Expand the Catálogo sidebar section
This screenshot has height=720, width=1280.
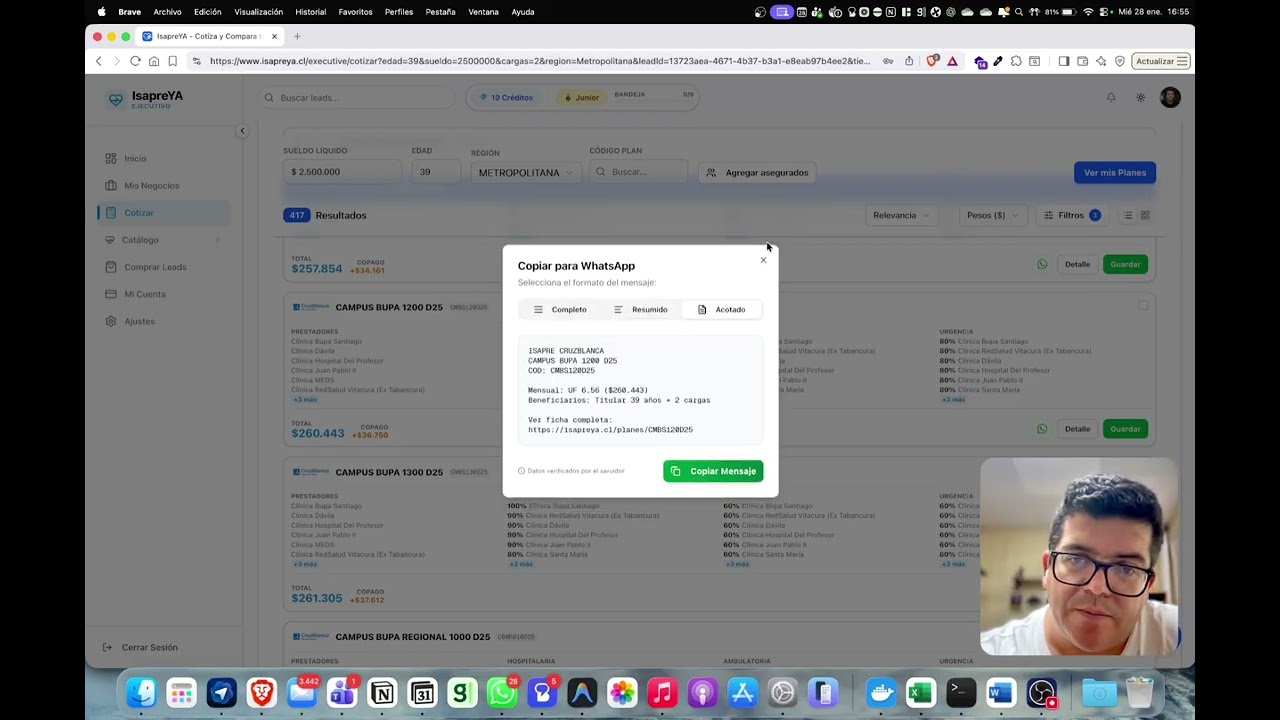coord(164,240)
